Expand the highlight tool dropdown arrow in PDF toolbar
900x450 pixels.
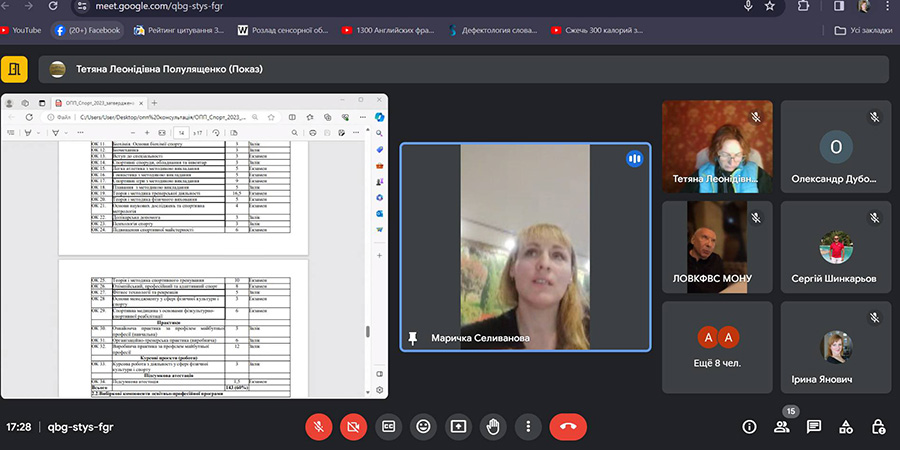click(38, 133)
